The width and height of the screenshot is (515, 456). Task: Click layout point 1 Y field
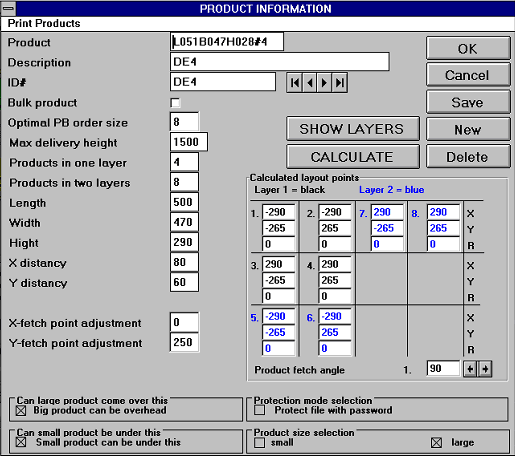[x=279, y=228]
